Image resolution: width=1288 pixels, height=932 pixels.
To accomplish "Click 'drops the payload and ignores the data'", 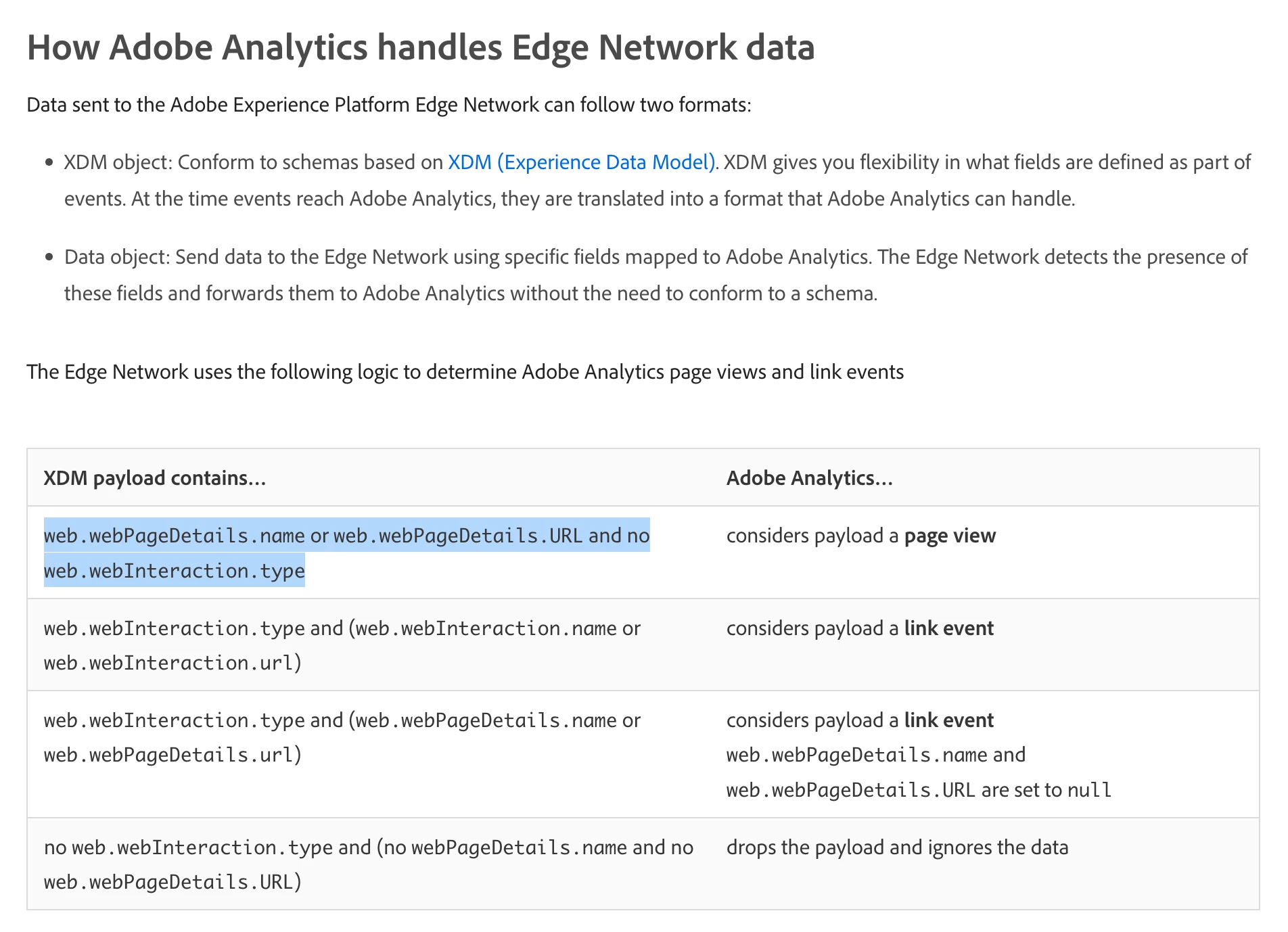I will (898, 847).
